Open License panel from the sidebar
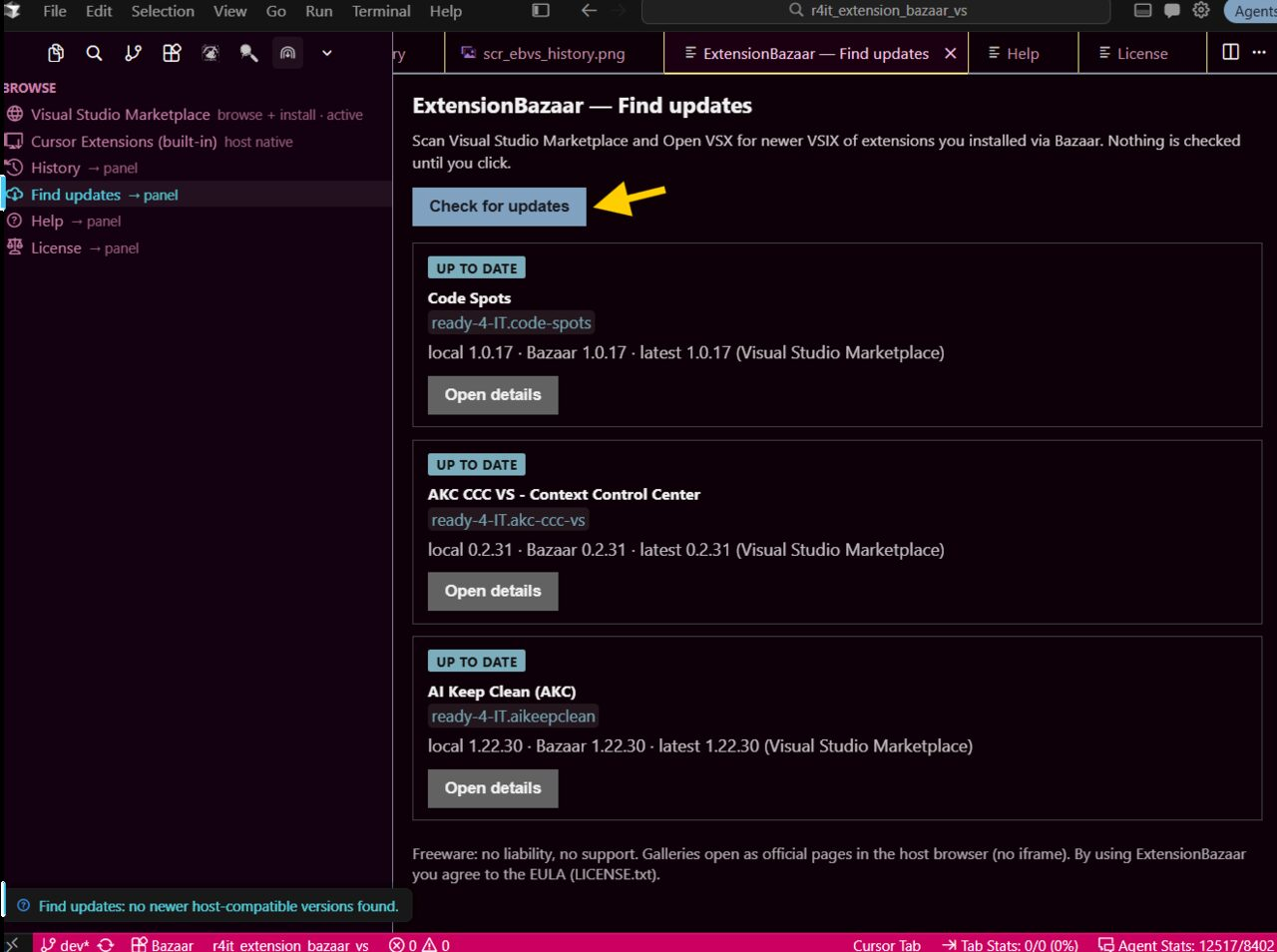This screenshot has height=952, width=1277. 197,247
